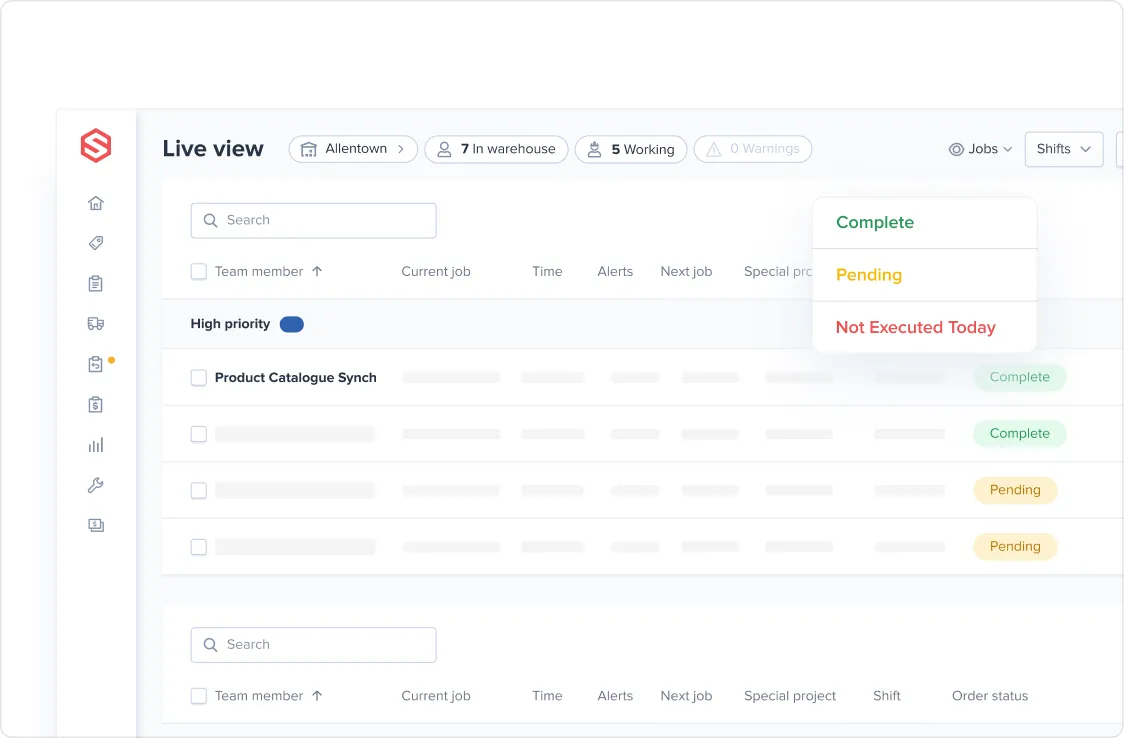Click the Complete status badge on Product Catalogue Synch
This screenshot has height=738, width=1124.
(x=1019, y=377)
